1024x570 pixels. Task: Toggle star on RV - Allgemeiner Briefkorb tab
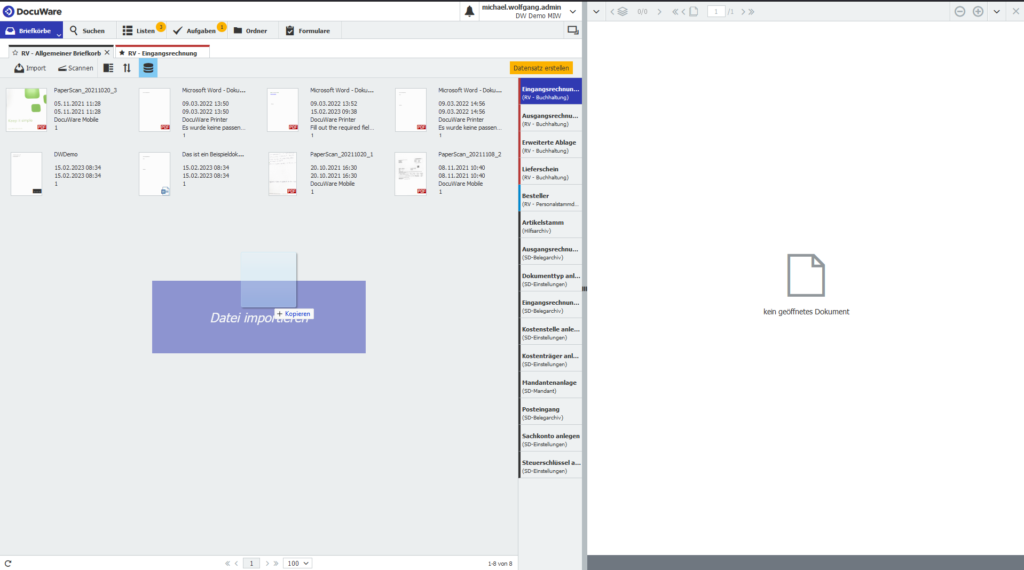point(14,52)
